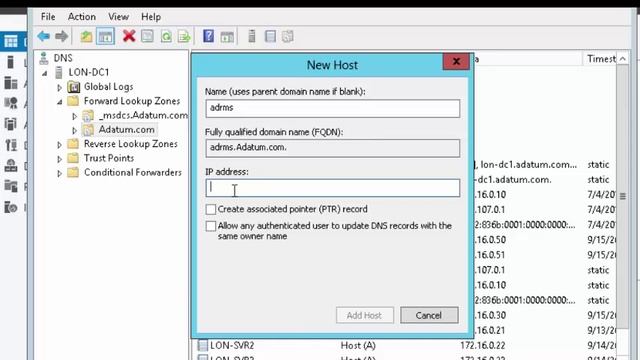Click the 172.16.0.22 data cell

coord(482,345)
